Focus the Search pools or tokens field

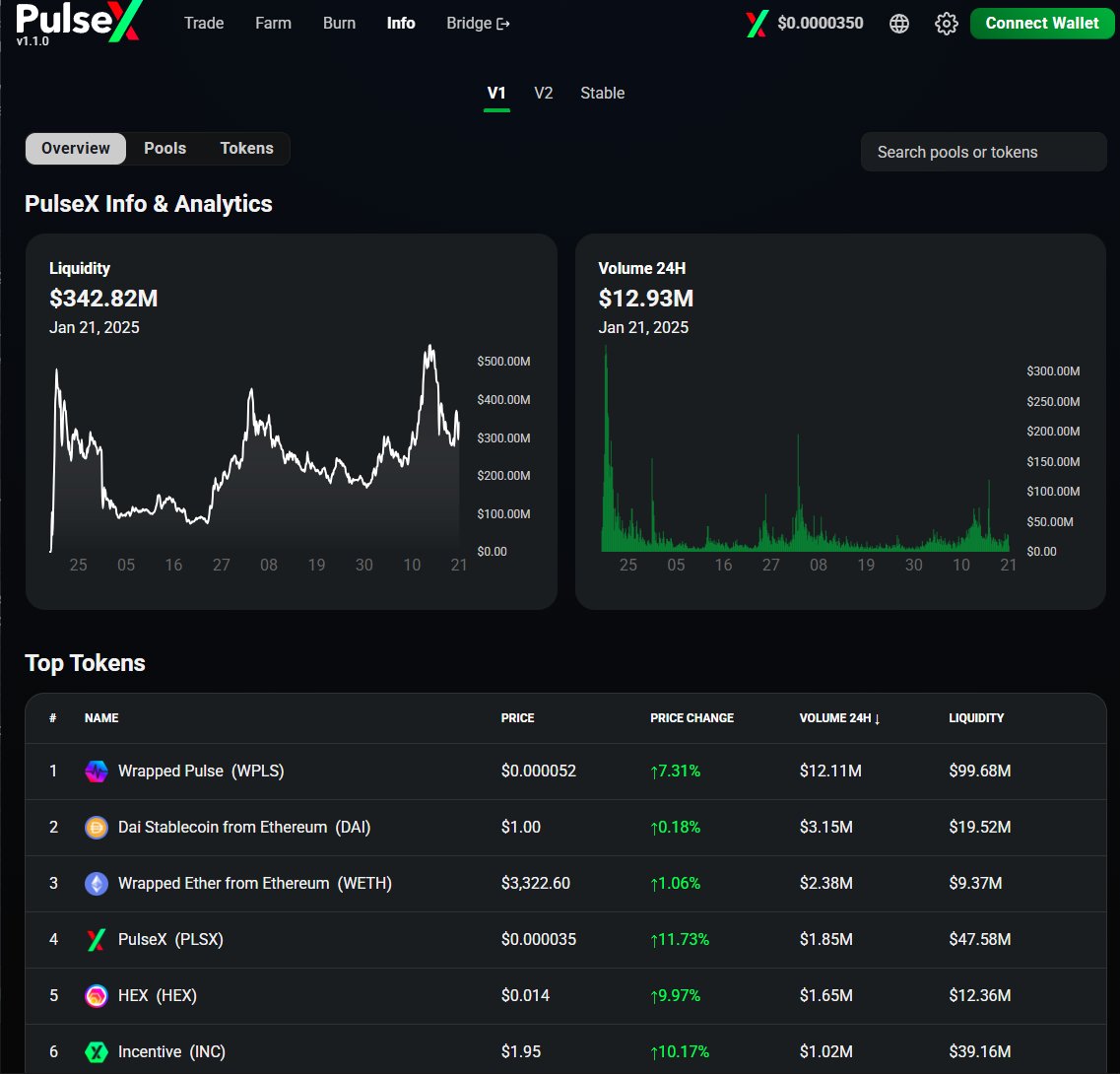[983, 152]
